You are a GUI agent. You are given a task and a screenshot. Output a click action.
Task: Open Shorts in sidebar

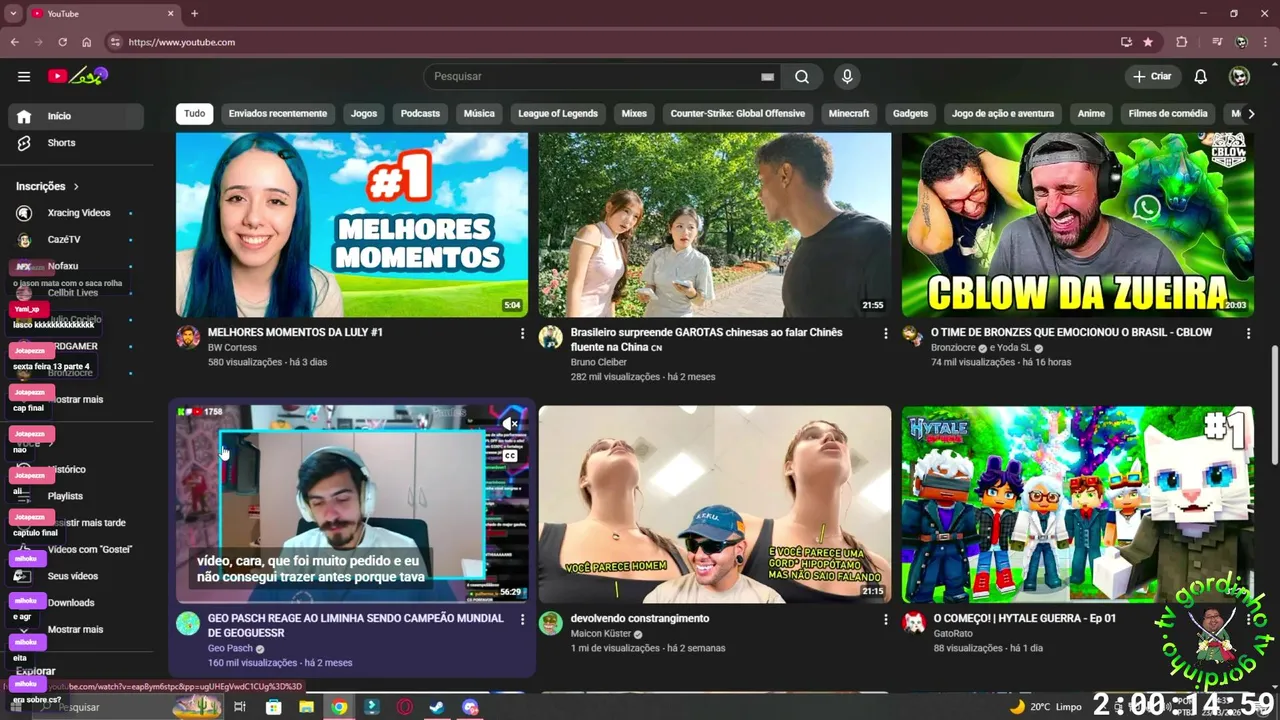tap(75, 143)
